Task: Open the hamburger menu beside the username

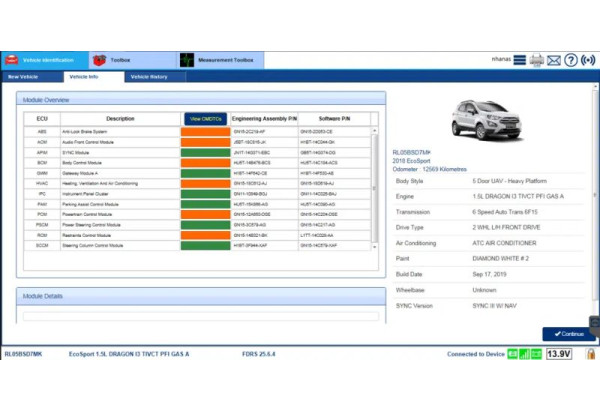Action: [520, 60]
